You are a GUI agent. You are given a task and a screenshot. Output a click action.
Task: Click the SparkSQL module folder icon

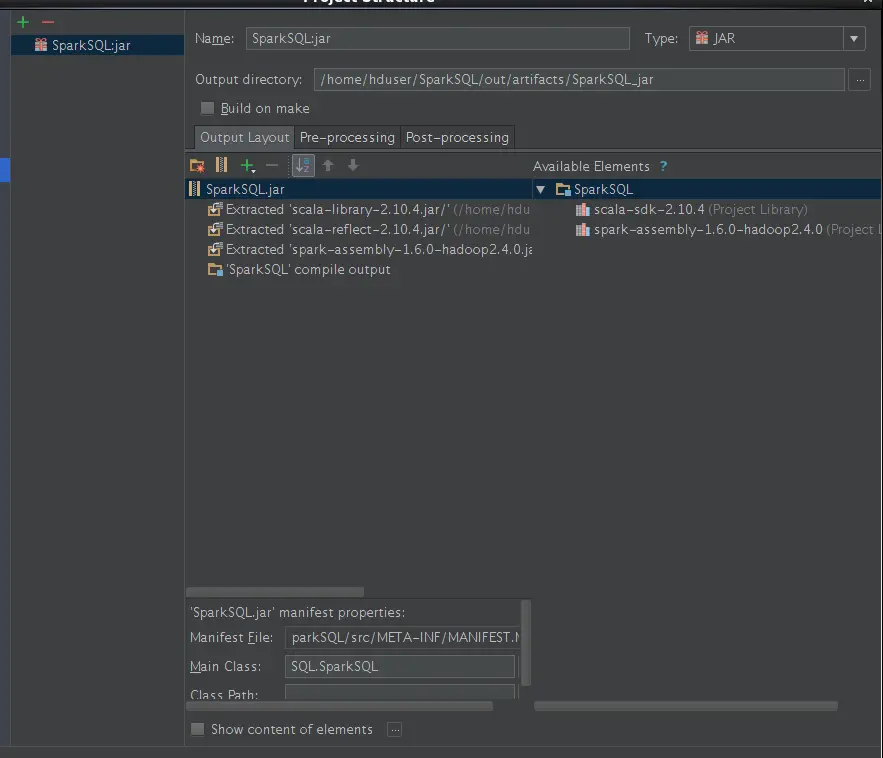click(563, 190)
